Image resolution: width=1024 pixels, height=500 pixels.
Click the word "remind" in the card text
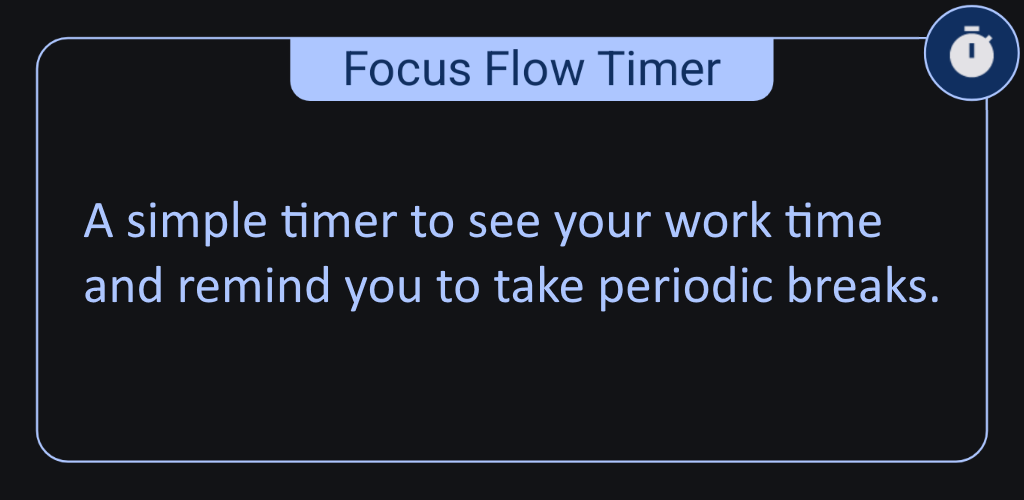click(x=253, y=287)
